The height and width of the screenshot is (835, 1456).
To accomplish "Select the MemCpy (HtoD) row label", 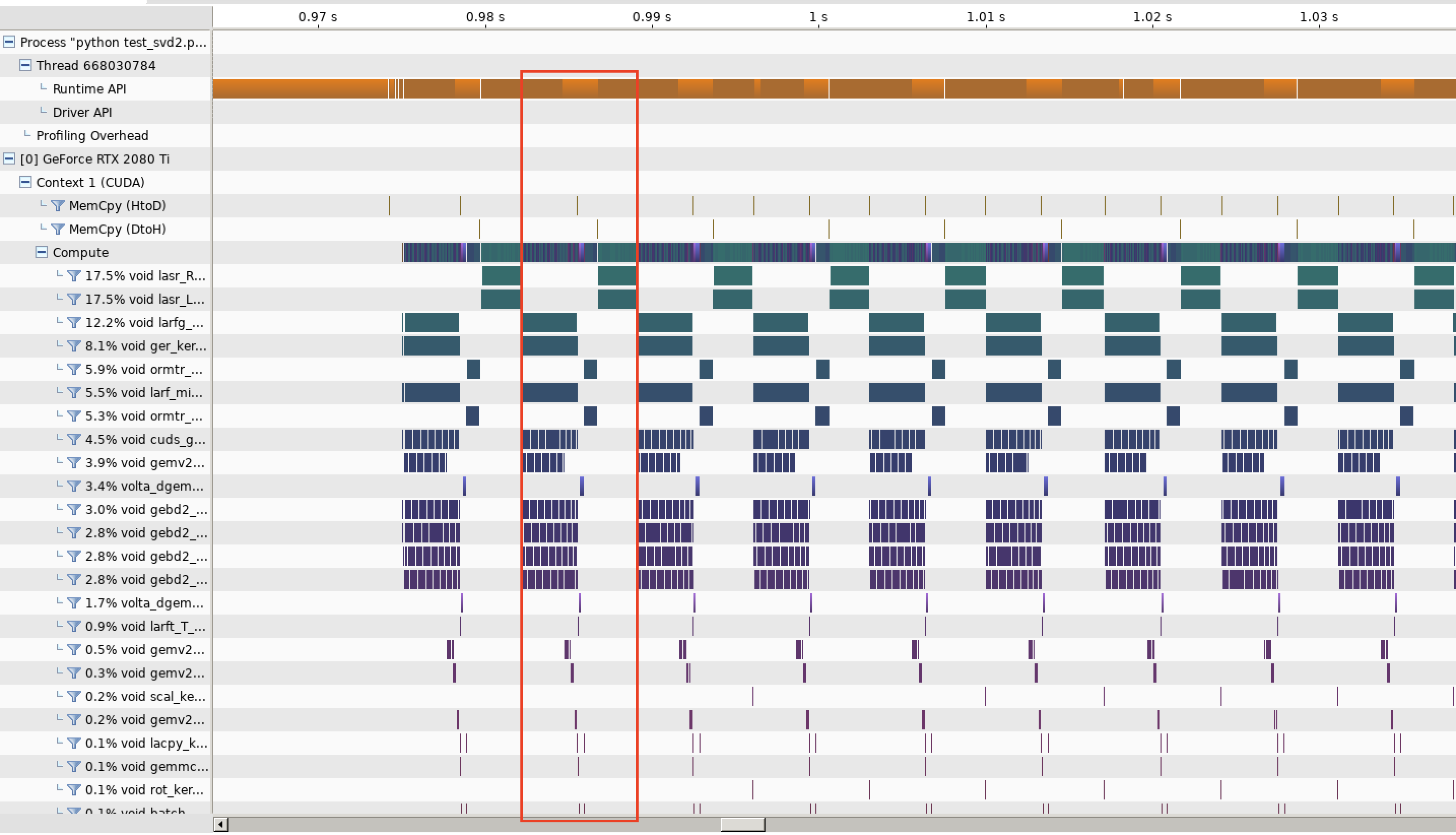I will click(x=117, y=205).
